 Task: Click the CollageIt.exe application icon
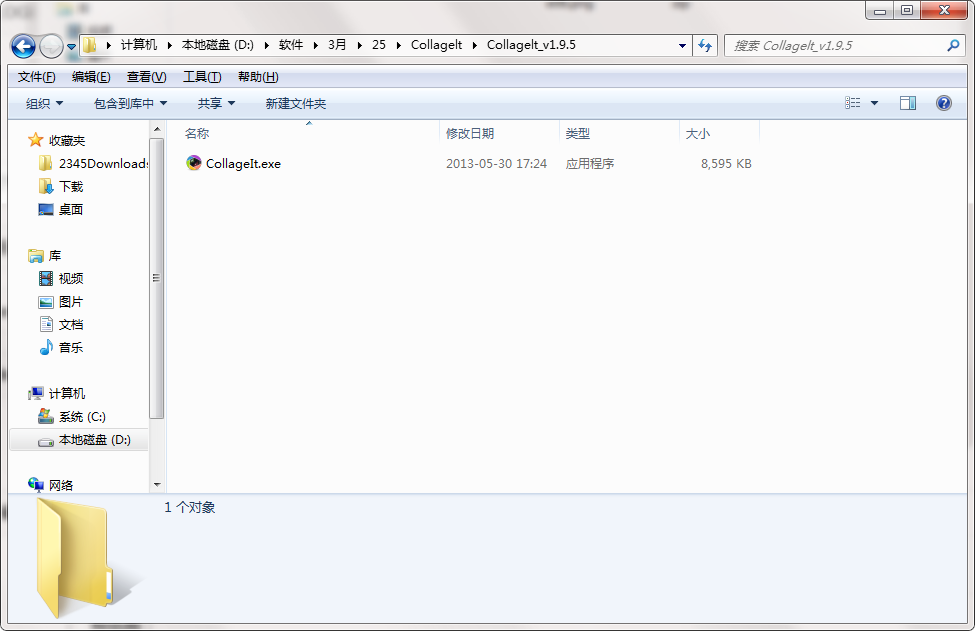click(x=194, y=163)
